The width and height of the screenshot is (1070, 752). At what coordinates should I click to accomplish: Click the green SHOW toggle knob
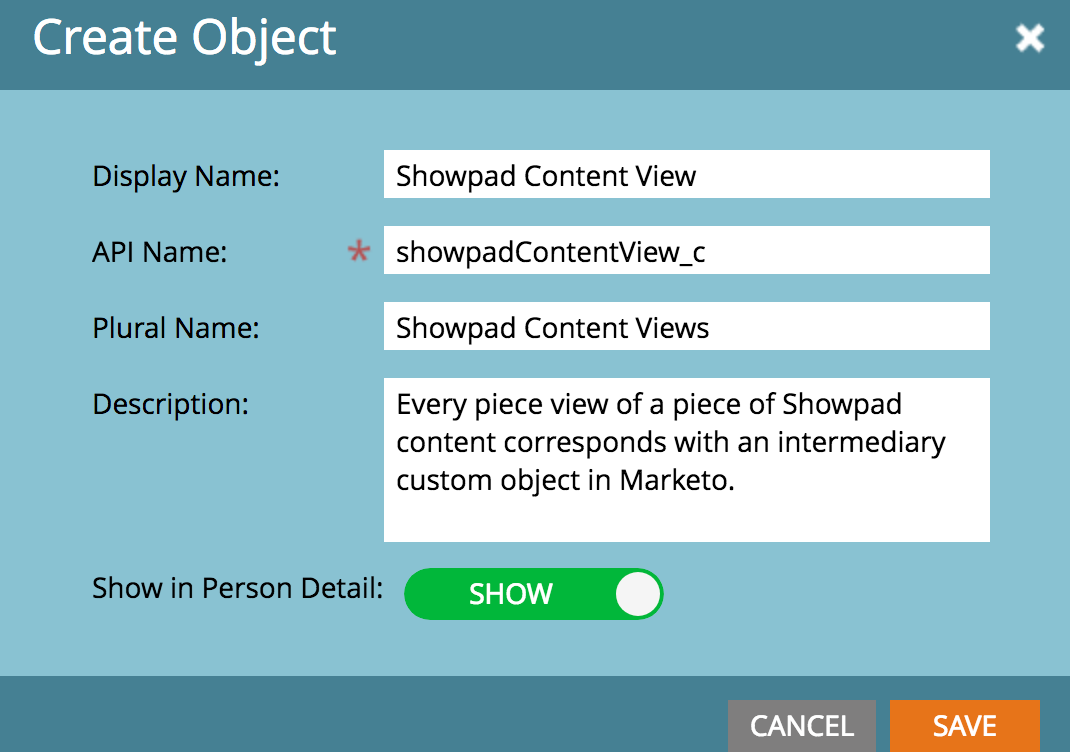[637, 594]
